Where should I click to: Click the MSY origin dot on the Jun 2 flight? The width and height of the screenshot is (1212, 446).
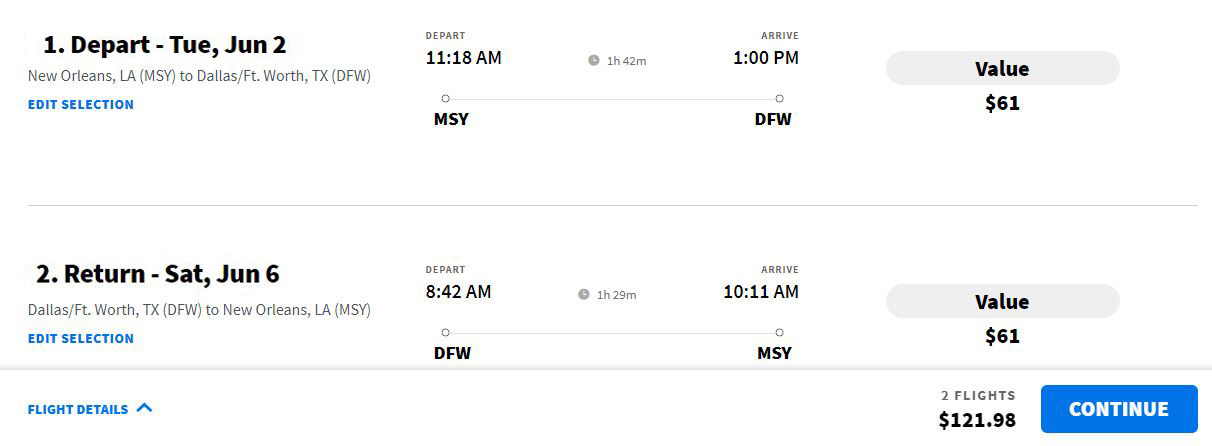coord(445,99)
